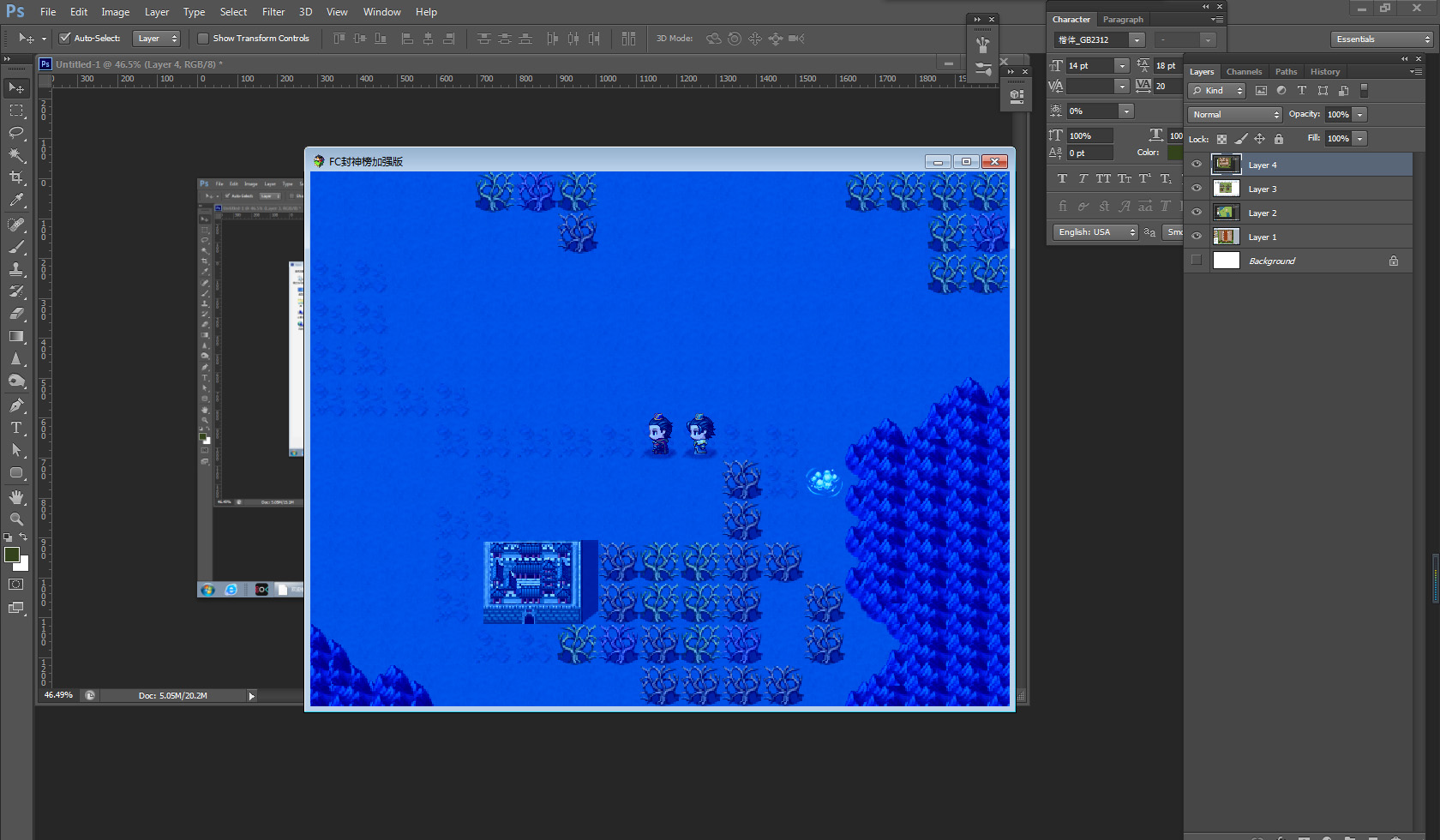Hide Layer 3 with its eye icon
The width and height of the screenshot is (1440, 840).
[1197, 189]
